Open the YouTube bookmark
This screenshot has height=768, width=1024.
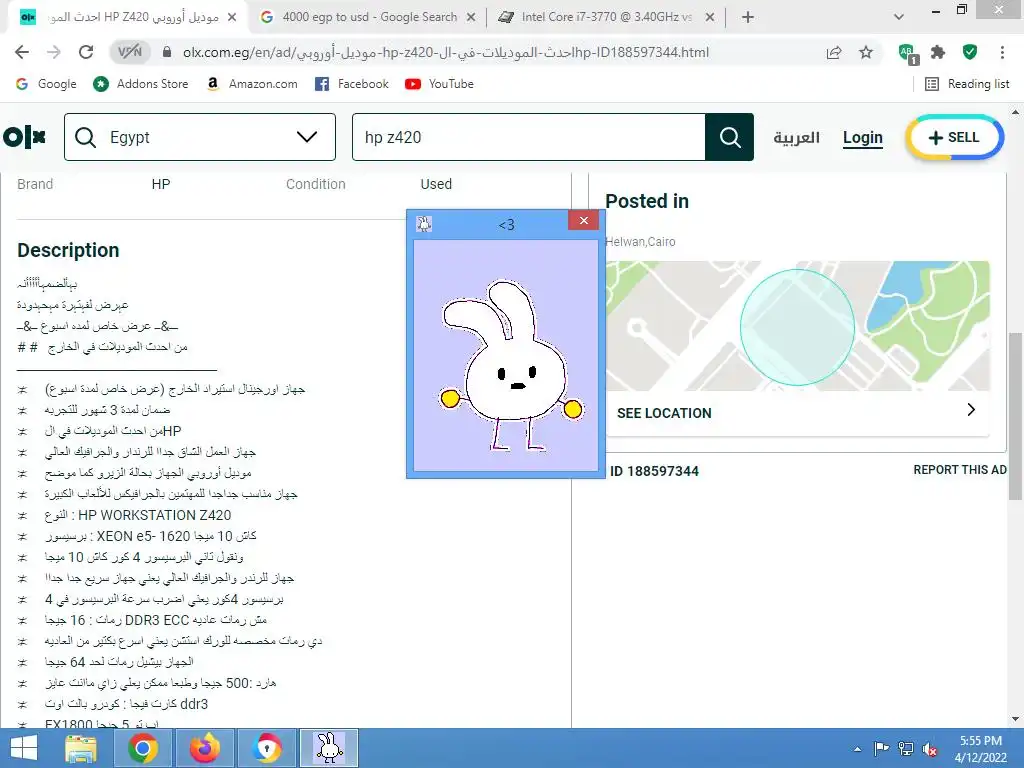439,84
